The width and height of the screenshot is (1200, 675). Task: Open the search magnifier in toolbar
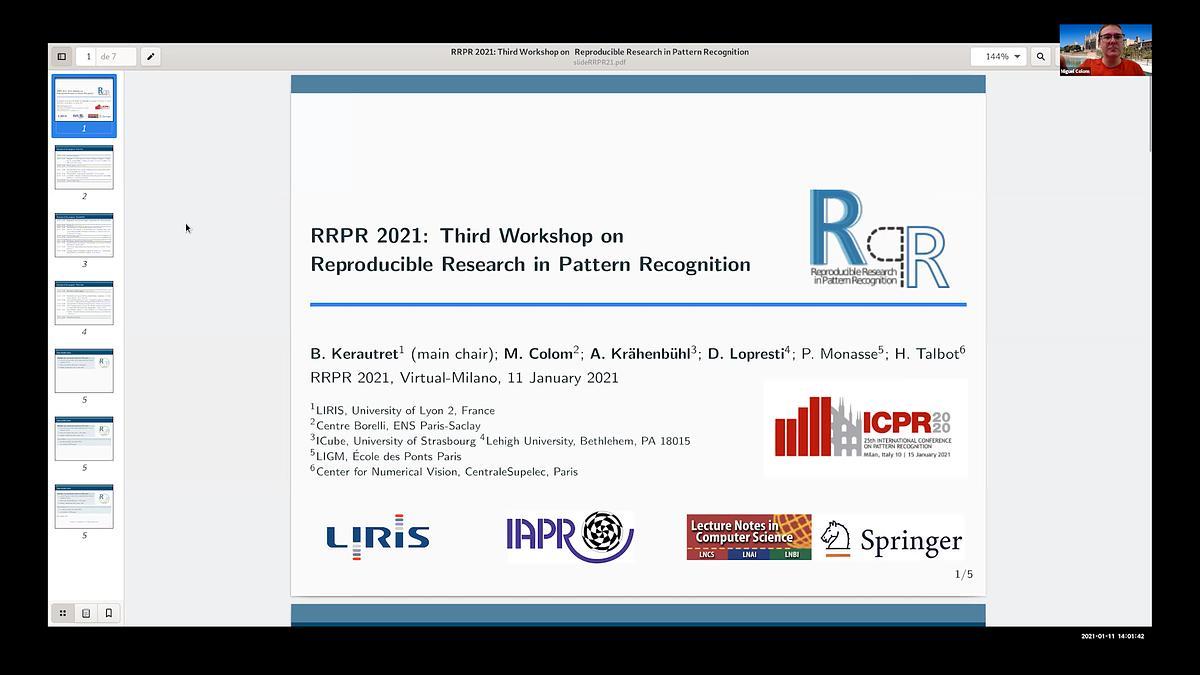tap(1041, 57)
